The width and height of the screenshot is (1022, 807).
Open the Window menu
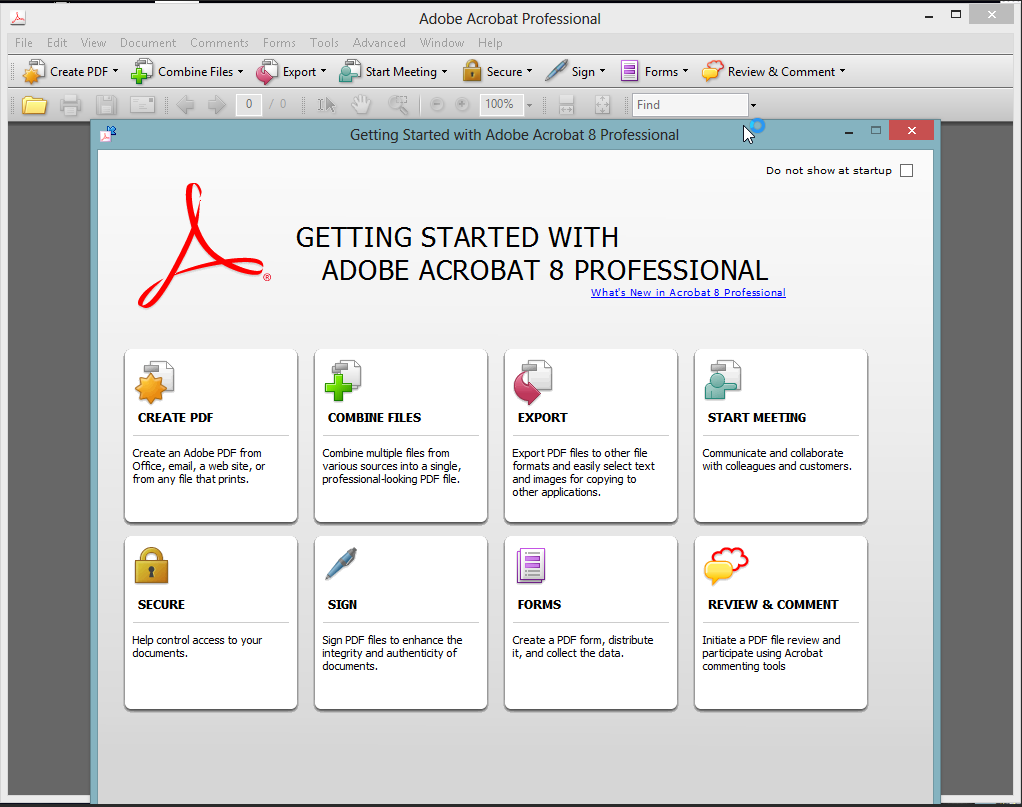coord(442,43)
